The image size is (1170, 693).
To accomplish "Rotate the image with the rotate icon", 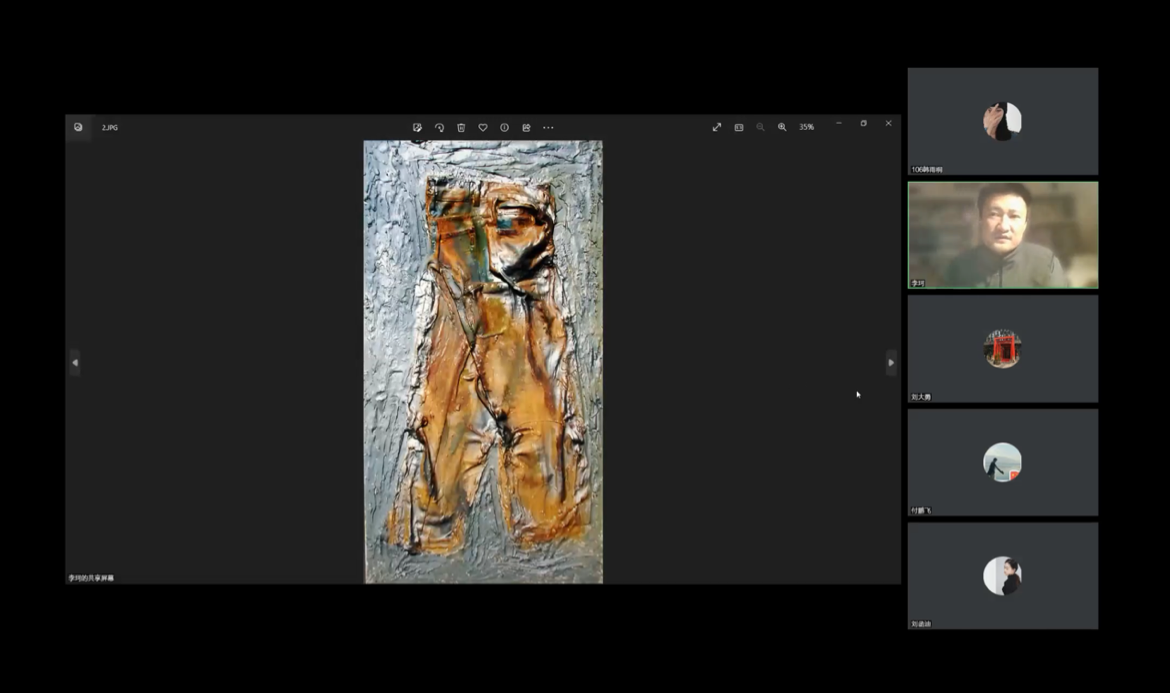I will [439, 128].
